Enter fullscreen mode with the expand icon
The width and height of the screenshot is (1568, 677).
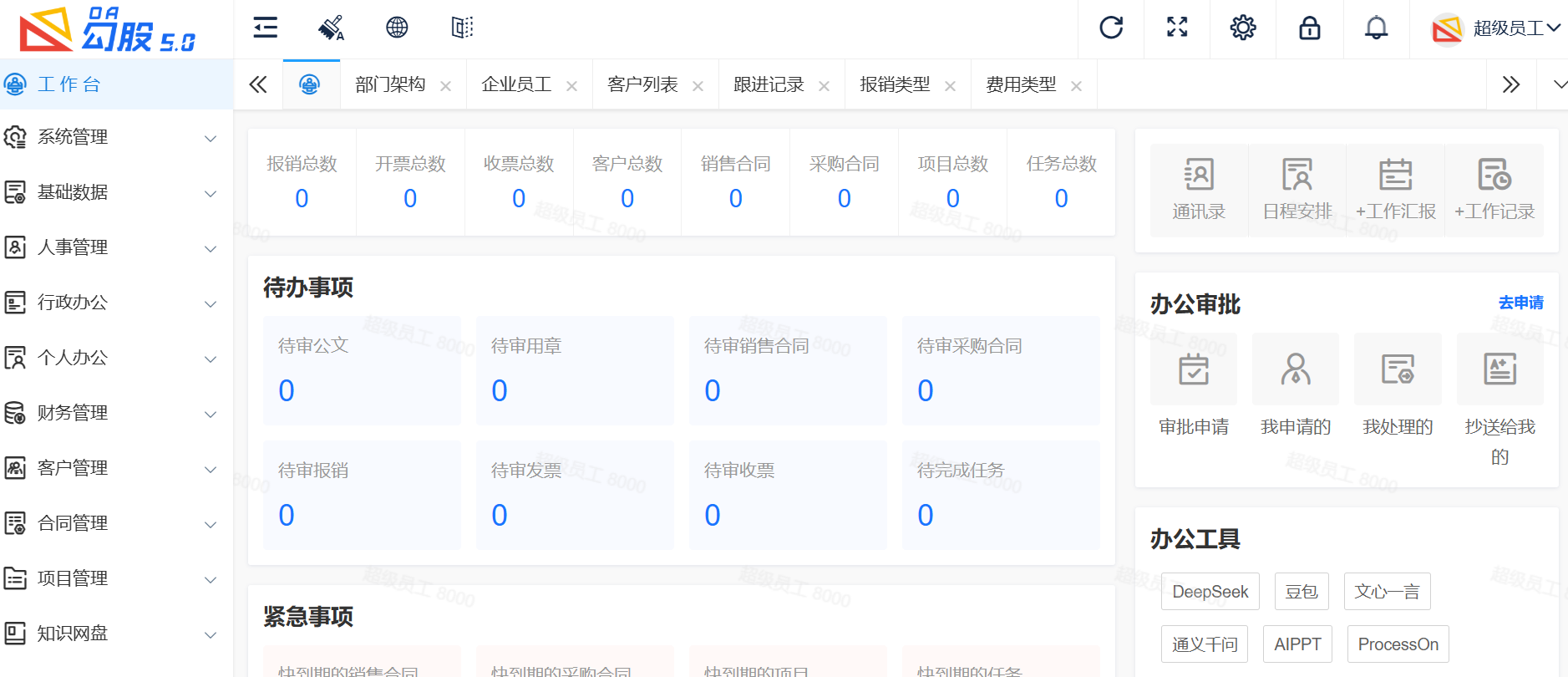[1177, 28]
